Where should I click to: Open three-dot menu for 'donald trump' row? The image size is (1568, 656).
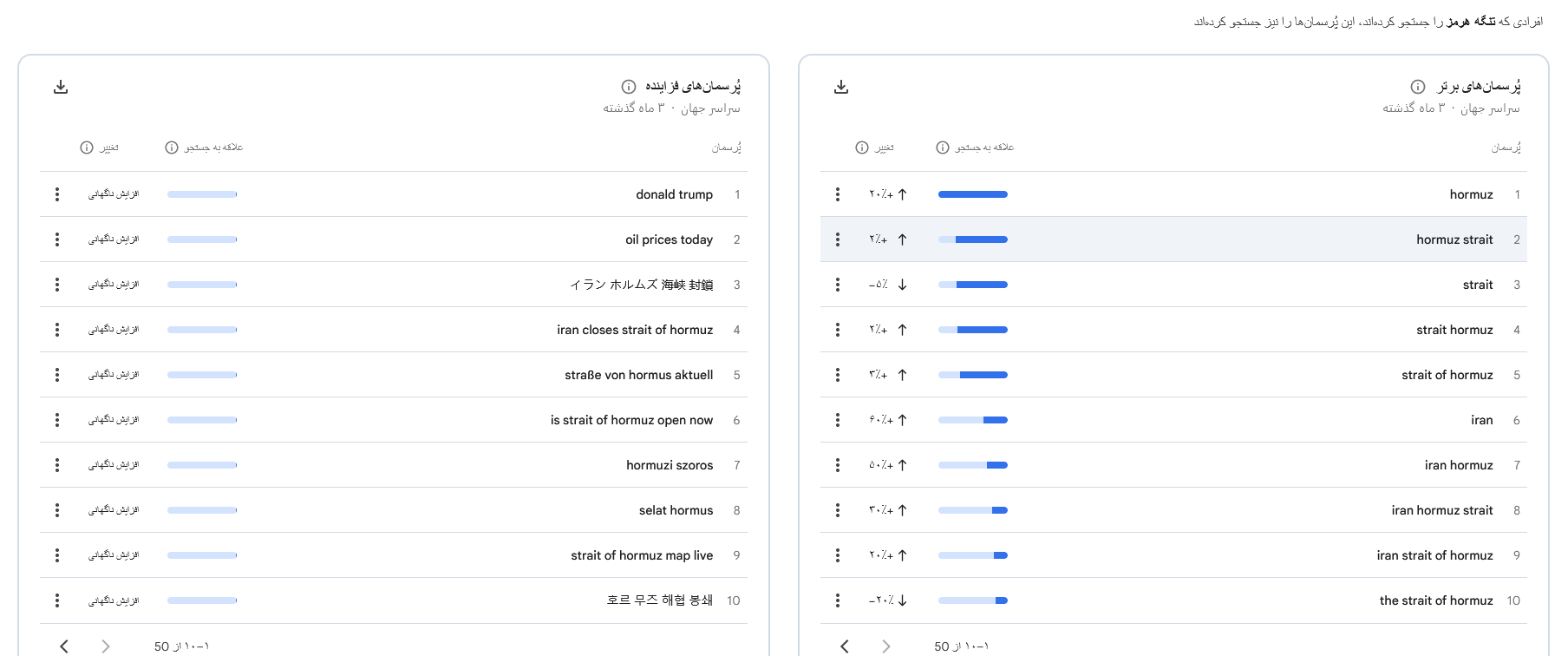point(57,194)
